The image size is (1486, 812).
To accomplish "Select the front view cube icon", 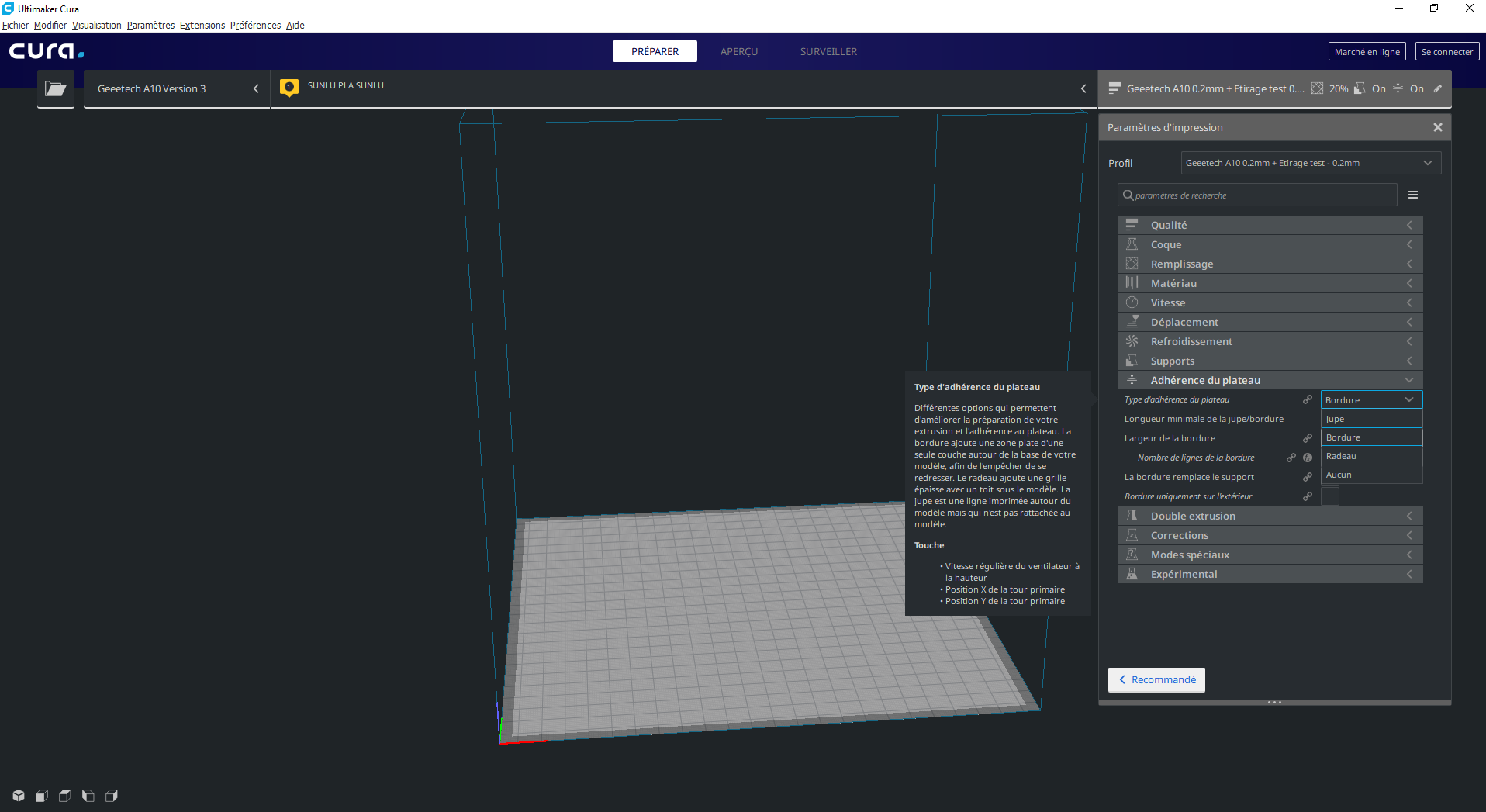I will 42,796.
